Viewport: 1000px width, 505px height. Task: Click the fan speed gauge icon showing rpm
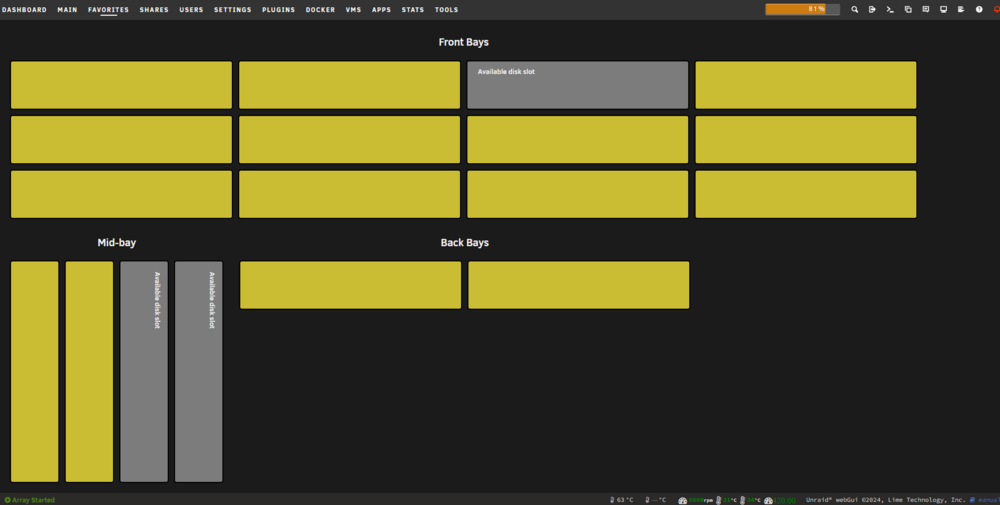[x=682, y=501]
